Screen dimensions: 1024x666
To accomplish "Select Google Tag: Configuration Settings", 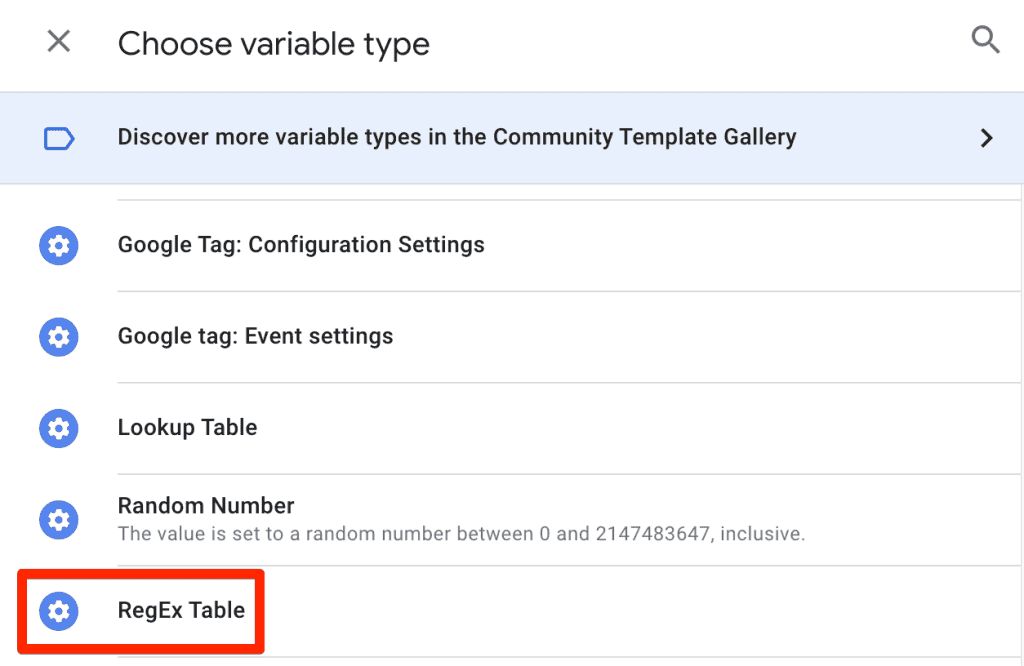I will tap(301, 245).
